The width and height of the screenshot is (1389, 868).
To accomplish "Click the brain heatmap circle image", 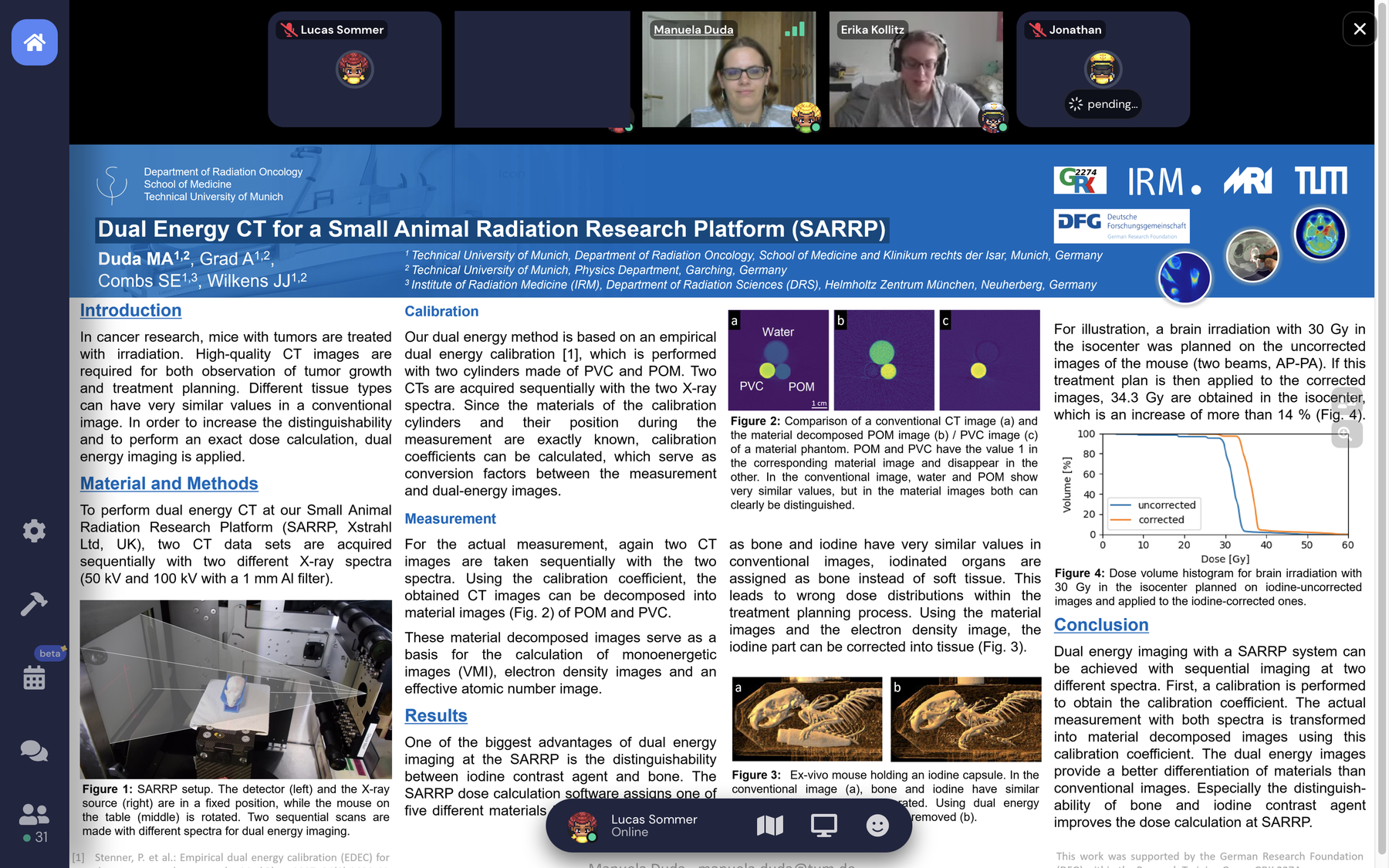I will [1320, 234].
